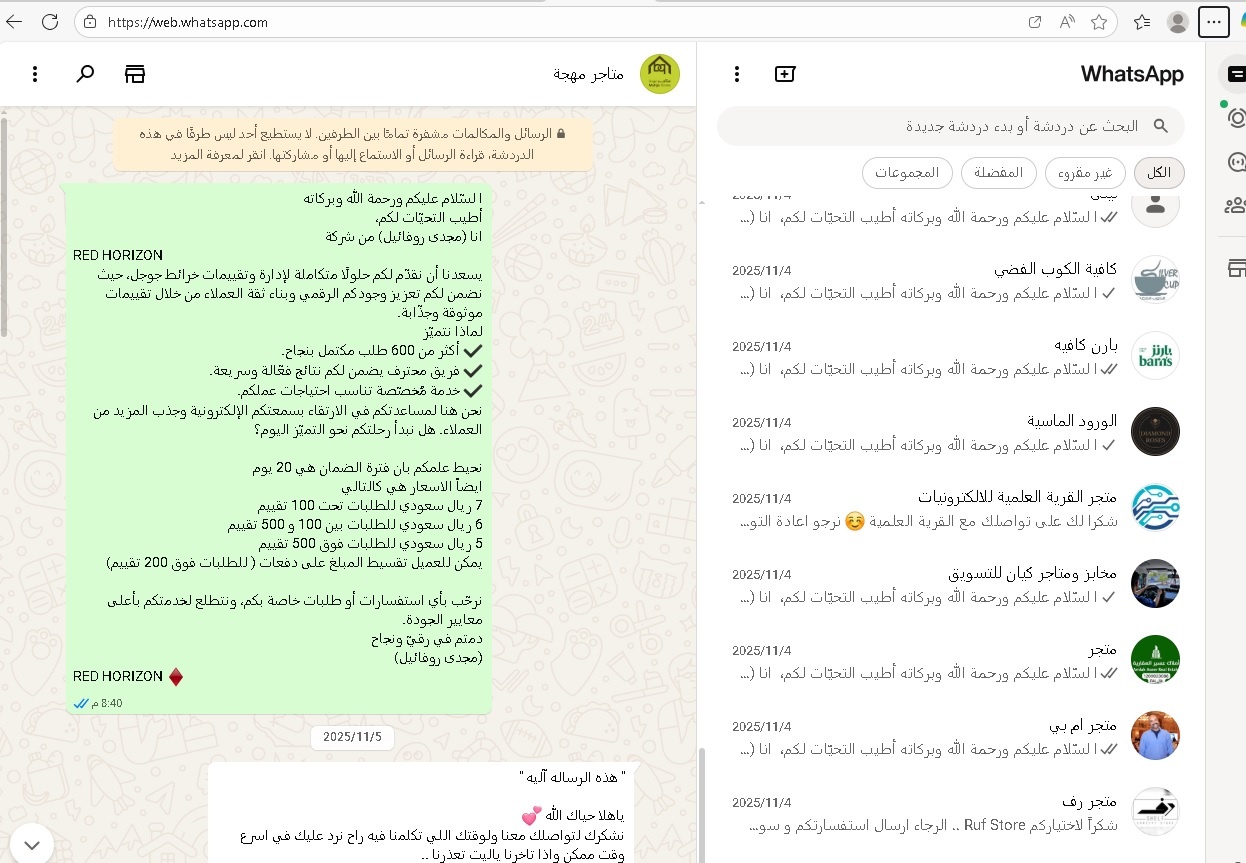This screenshot has height=863, width=1246.
Task: Enable the المفضلة favorites filter
Action: 998,172
